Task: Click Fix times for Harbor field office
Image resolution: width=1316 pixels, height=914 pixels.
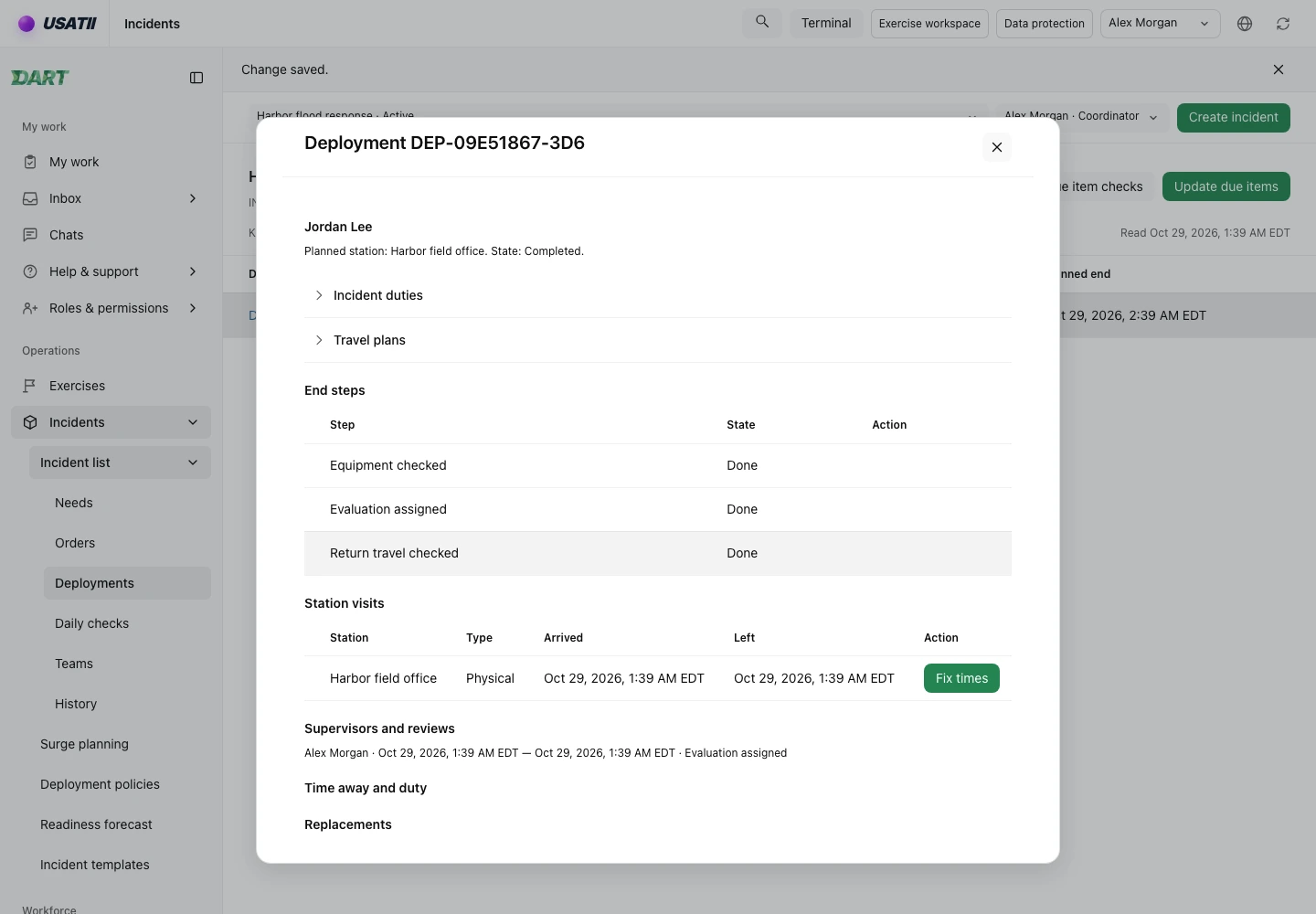Action: click(961, 678)
